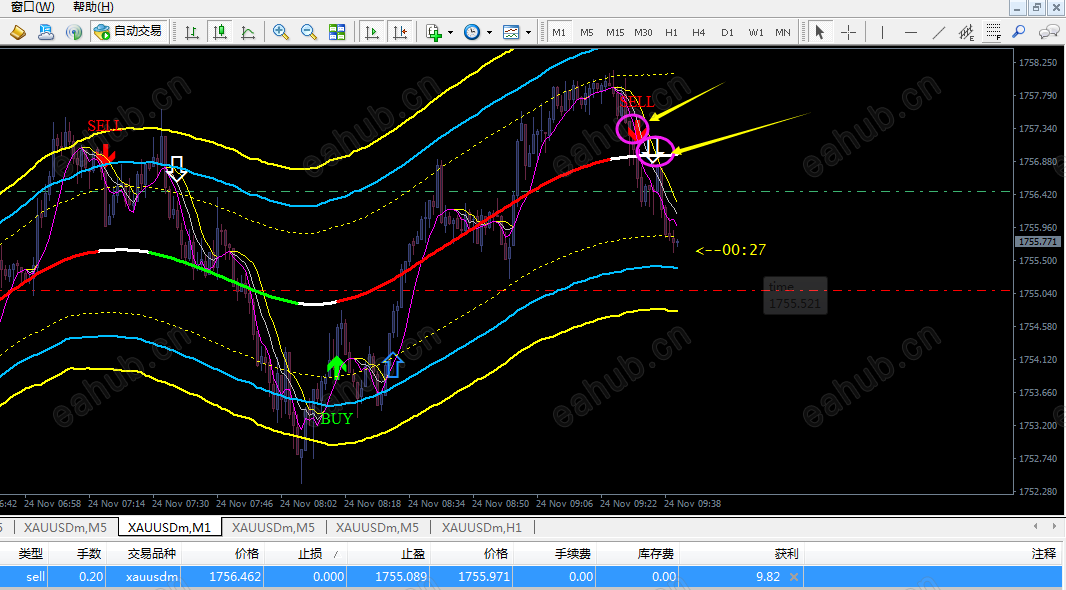Expand the indicators list dropdown arrow
1066x590 pixels.
[x=450, y=33]
